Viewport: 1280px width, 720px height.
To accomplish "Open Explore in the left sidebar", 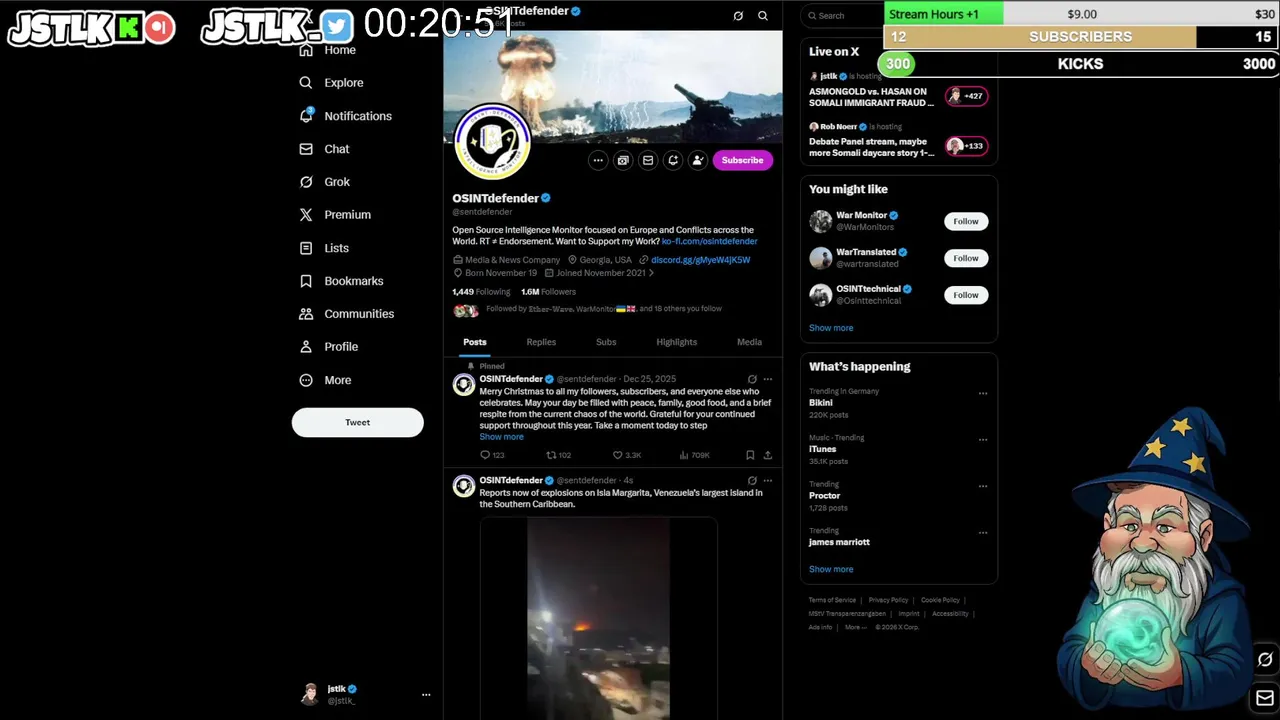I will click(332, 83).
